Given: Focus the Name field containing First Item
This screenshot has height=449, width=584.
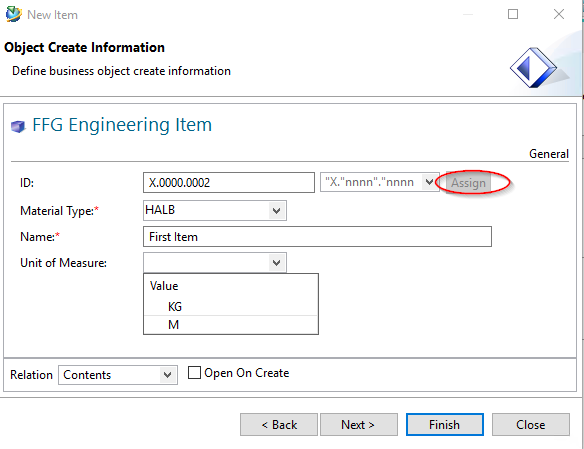Looking at the screenshot, I should pos(317,236).
